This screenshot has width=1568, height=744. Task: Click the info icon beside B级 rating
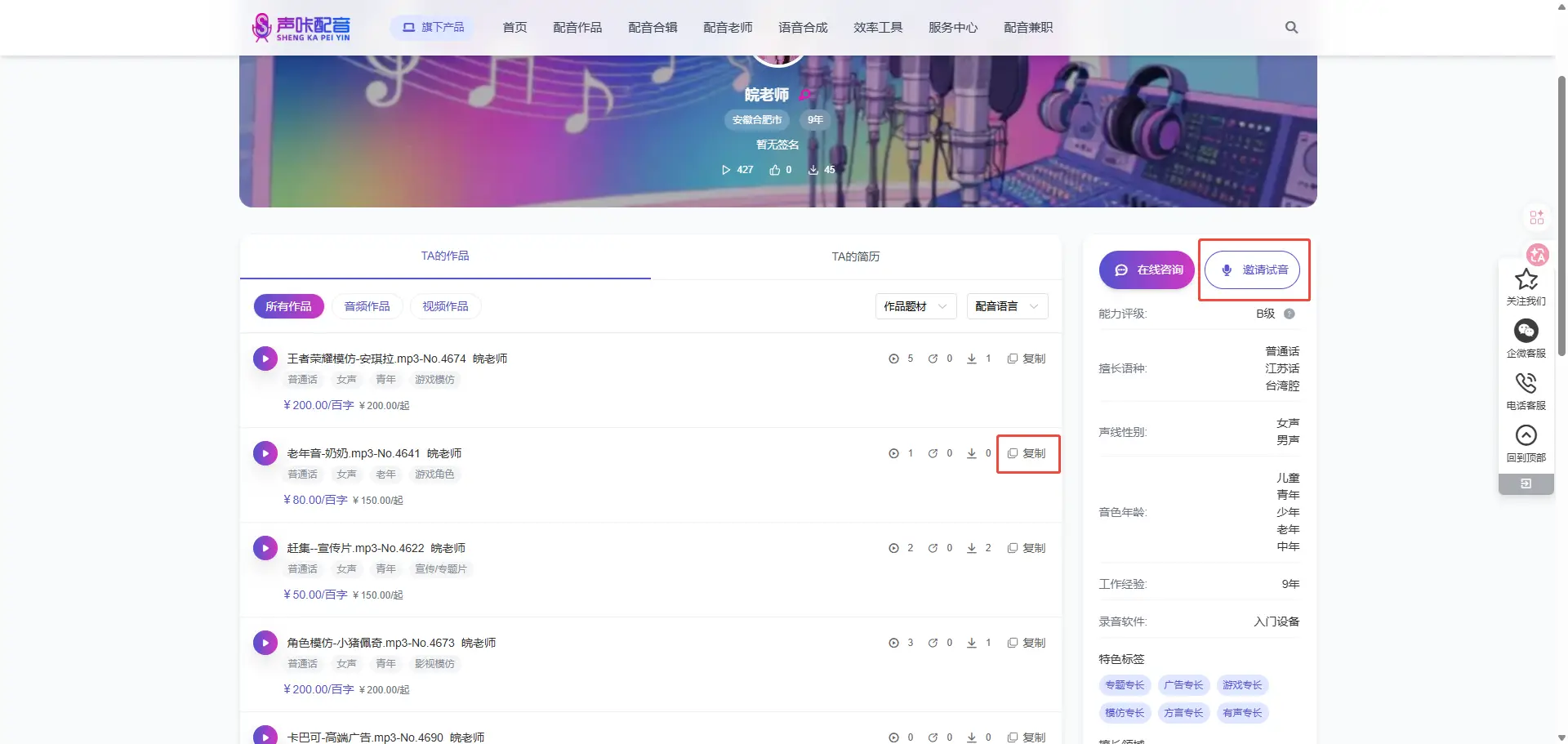coord(1290,314)
